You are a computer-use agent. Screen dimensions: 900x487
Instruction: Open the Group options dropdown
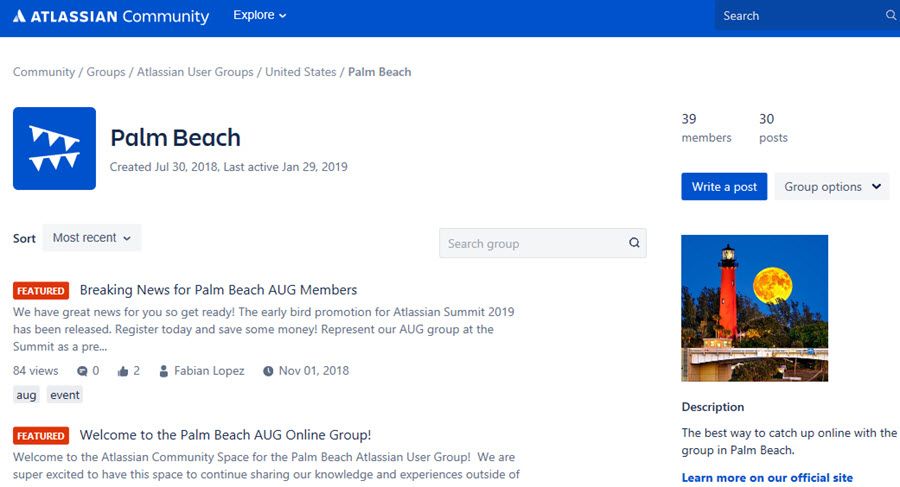[832, 187]
